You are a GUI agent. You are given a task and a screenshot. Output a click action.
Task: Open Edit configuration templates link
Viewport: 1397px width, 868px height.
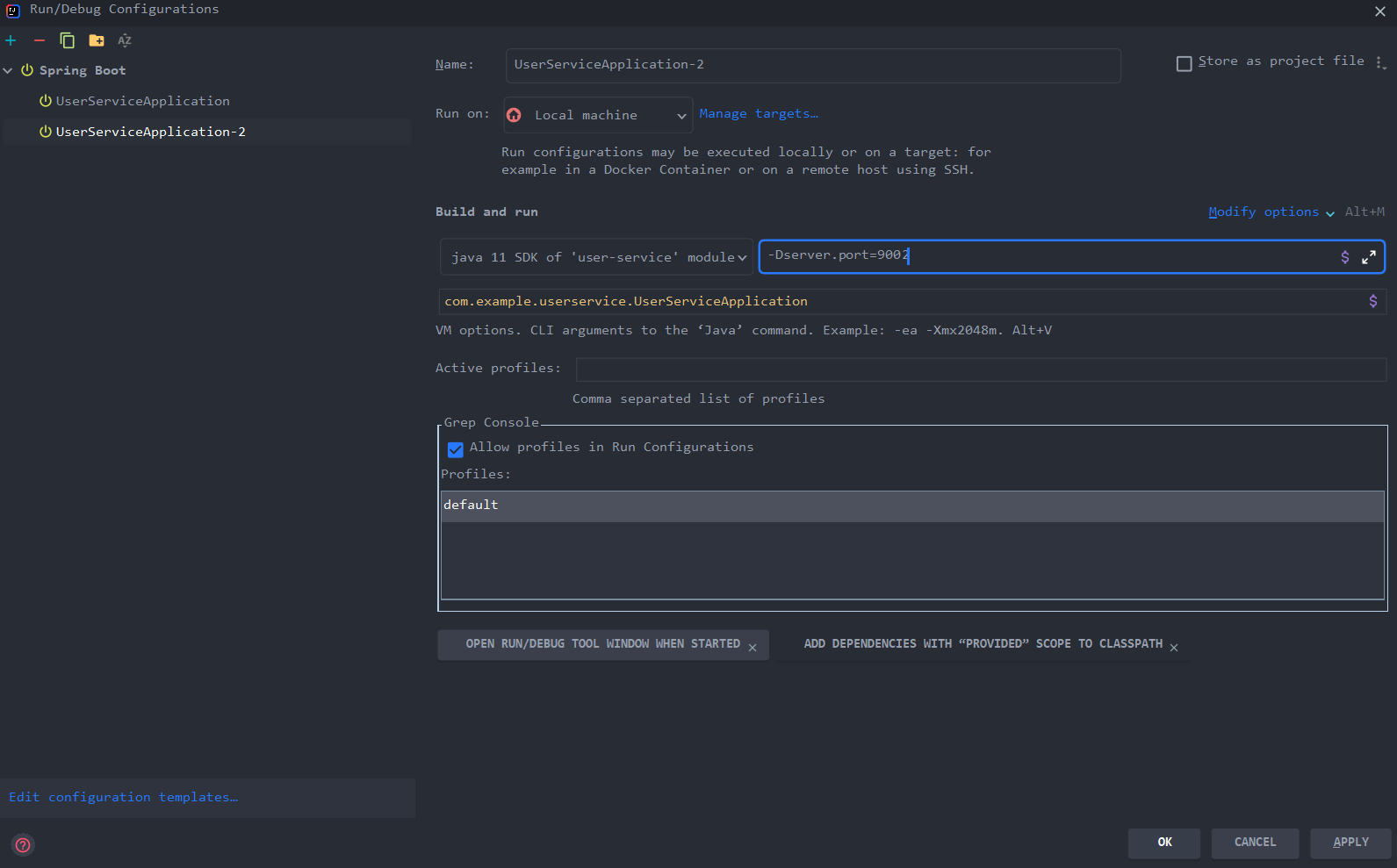[123, 797]
